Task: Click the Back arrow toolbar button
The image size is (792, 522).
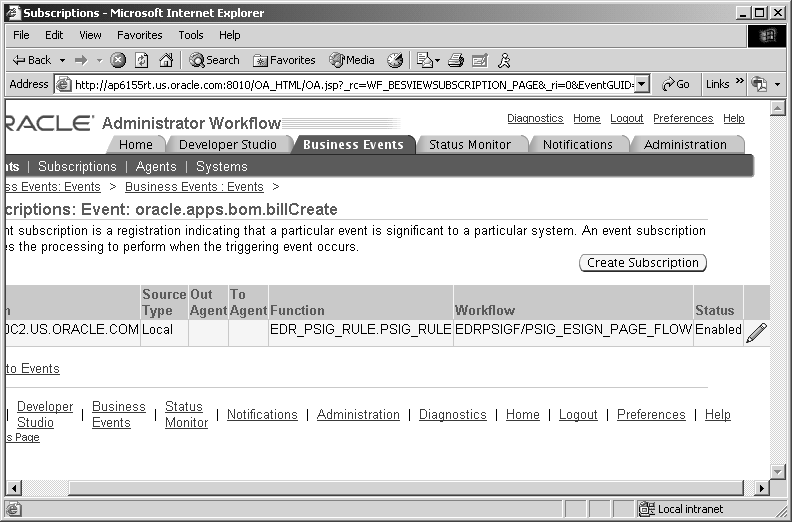Action: tap(32, 60)
